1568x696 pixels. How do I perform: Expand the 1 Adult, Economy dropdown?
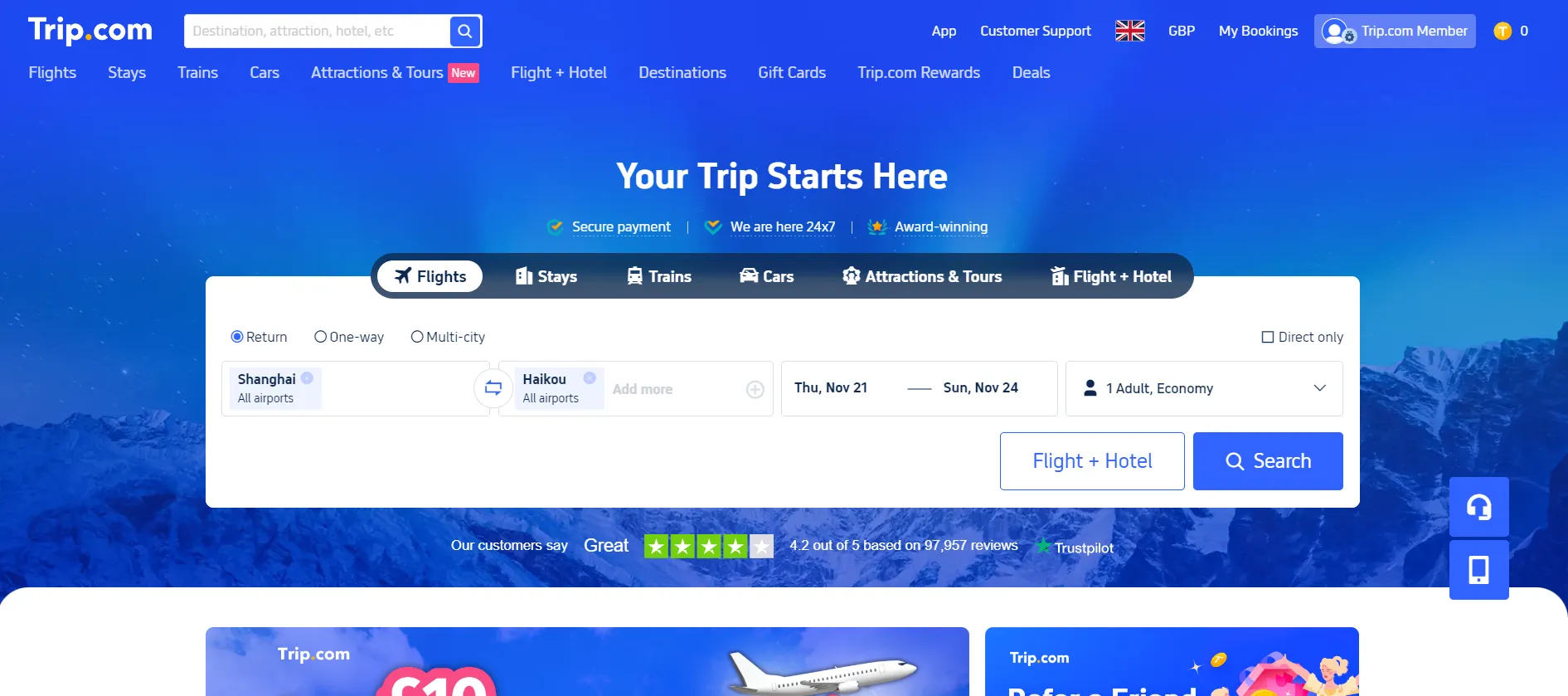[1204, 388]
